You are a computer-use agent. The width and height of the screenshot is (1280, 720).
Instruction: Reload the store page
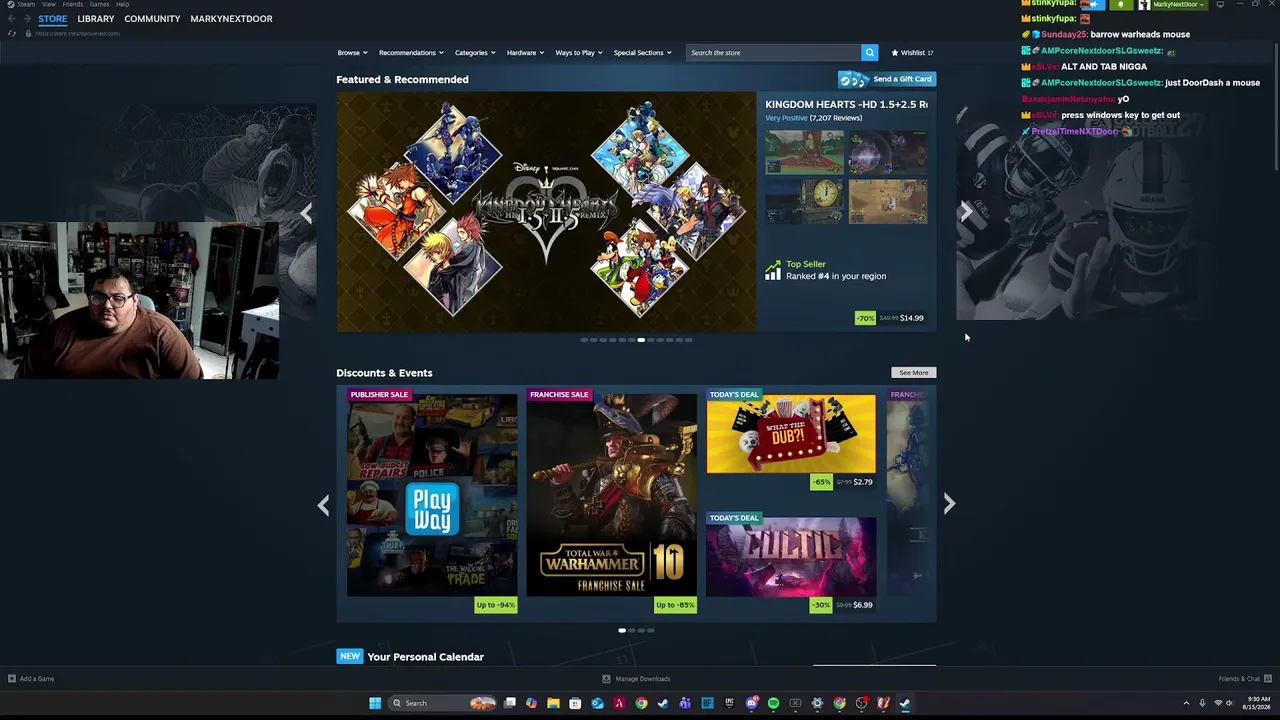coord(12,33)
